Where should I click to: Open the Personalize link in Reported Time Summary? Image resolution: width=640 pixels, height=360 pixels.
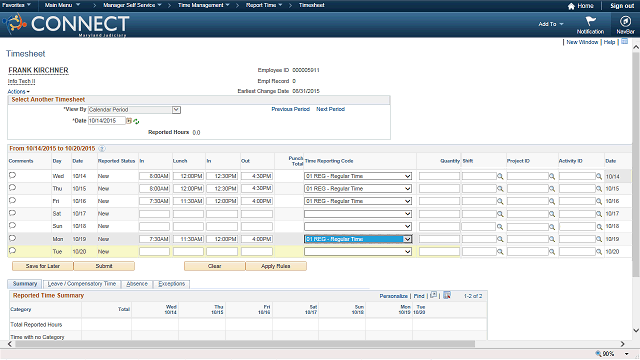[x=393, y=296]
